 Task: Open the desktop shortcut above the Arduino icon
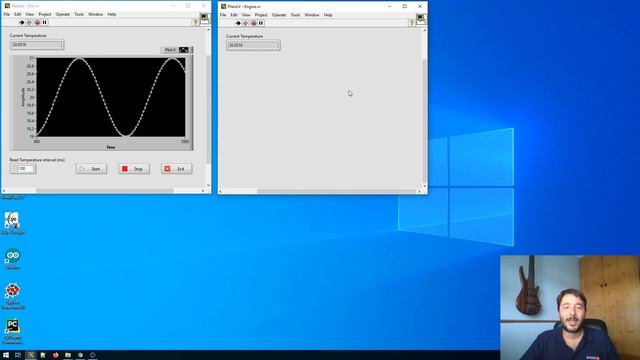click(x=12, y=223)
